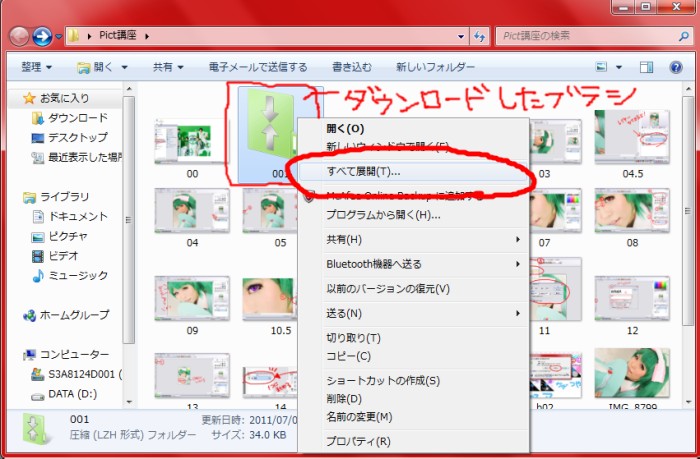Select the thumbnail named 11
The image size is (700, 459).
point(556,289)
